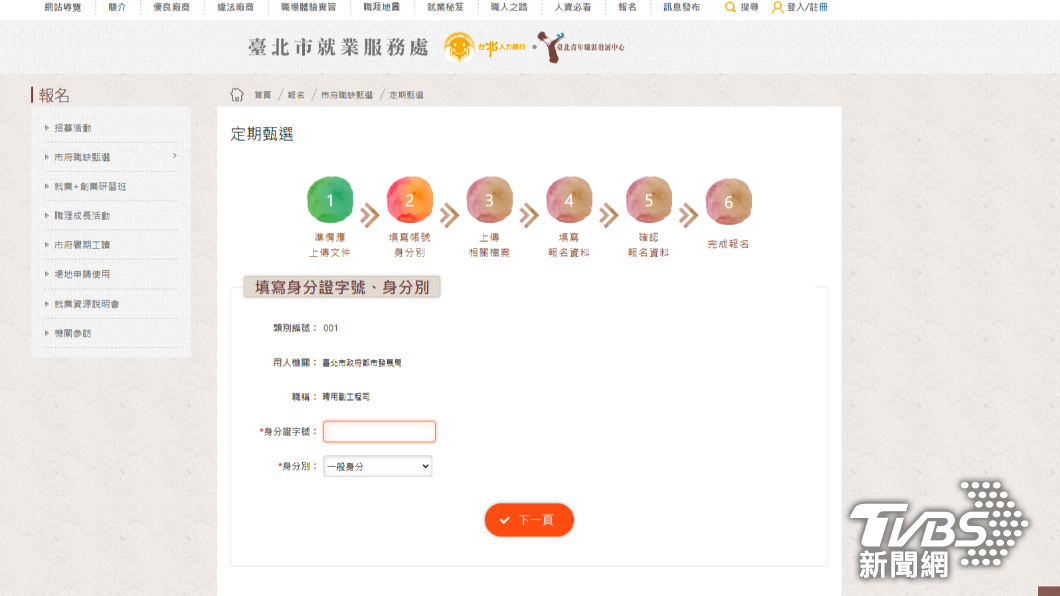Viewport: 1060px width, 596px height.
Task: Open 簡介 in the top menu
Action: point(117,7)
